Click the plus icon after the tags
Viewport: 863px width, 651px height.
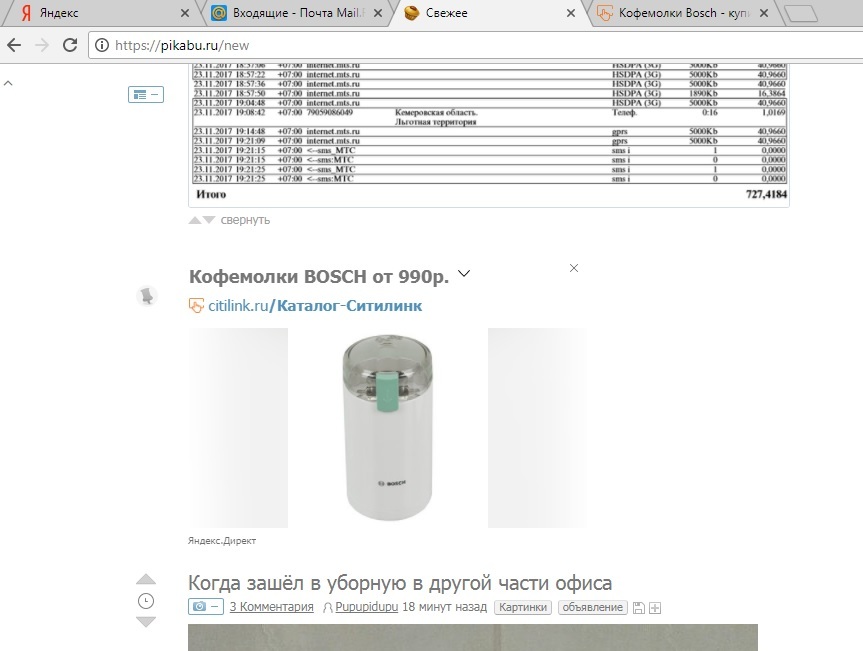[x=655, y=608]
